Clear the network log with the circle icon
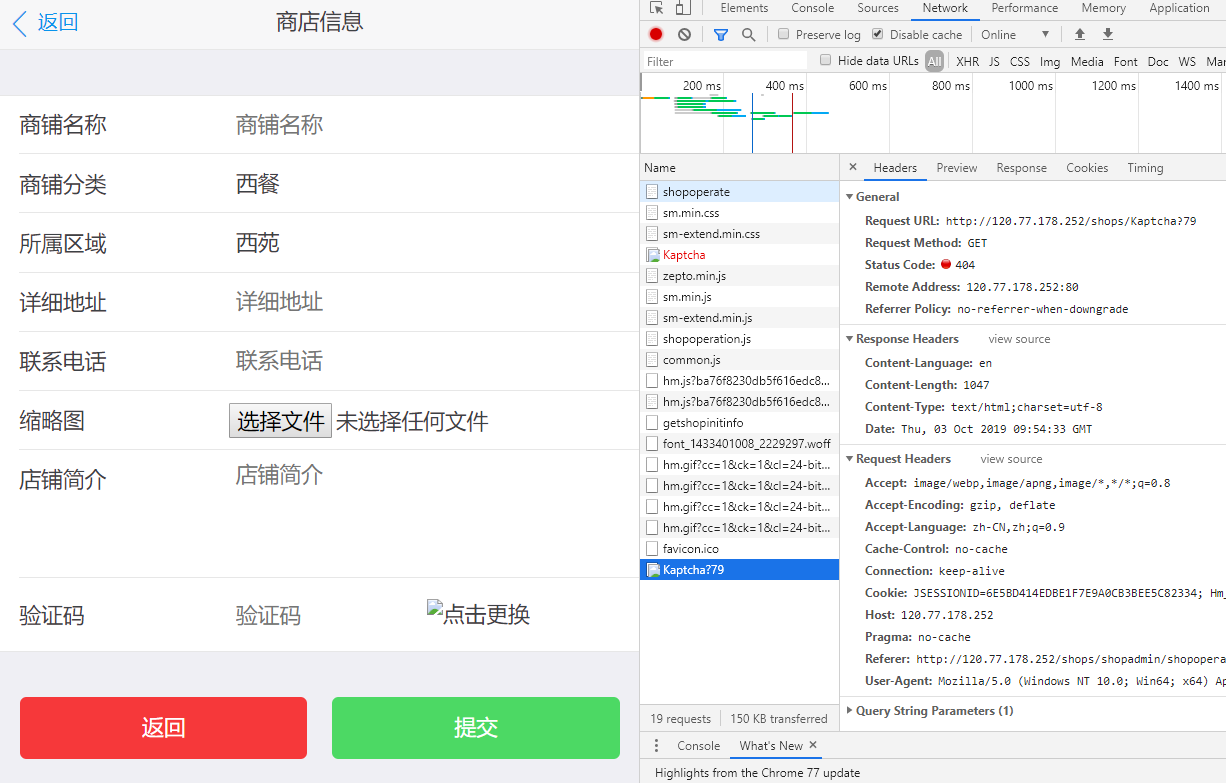The height and width of the screenshot is (783, 1226). 682,34
